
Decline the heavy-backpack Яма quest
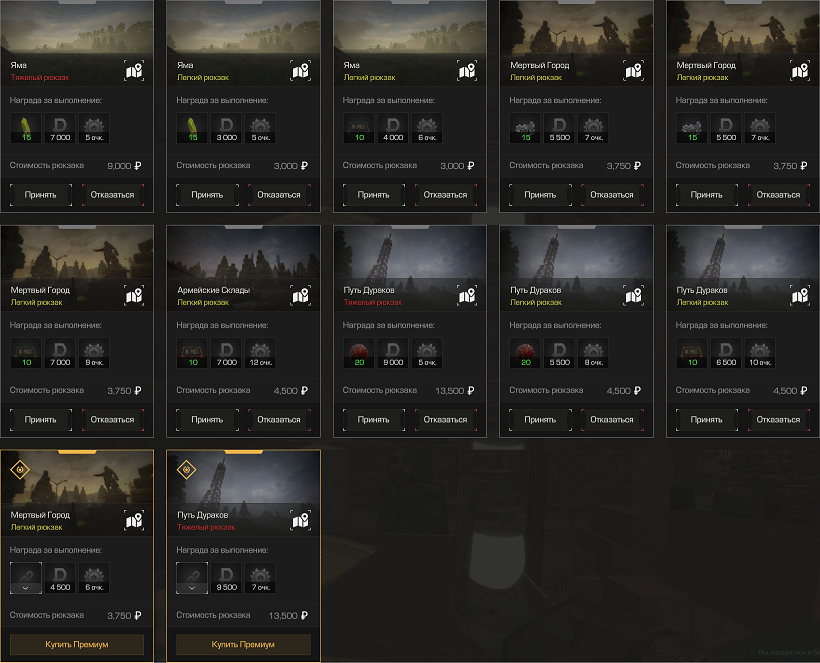(112, 195)
